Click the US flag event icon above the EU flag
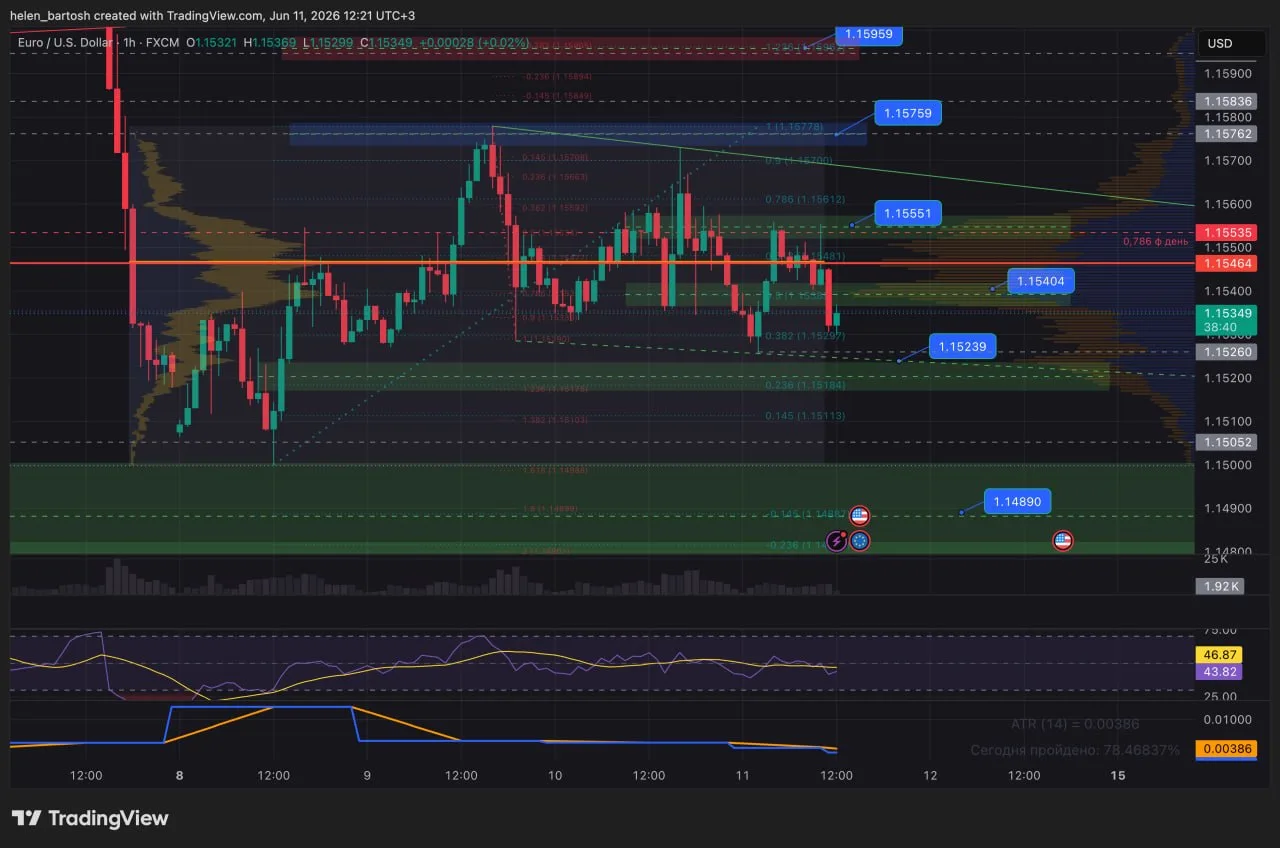1280x848 pixels. 859,516
